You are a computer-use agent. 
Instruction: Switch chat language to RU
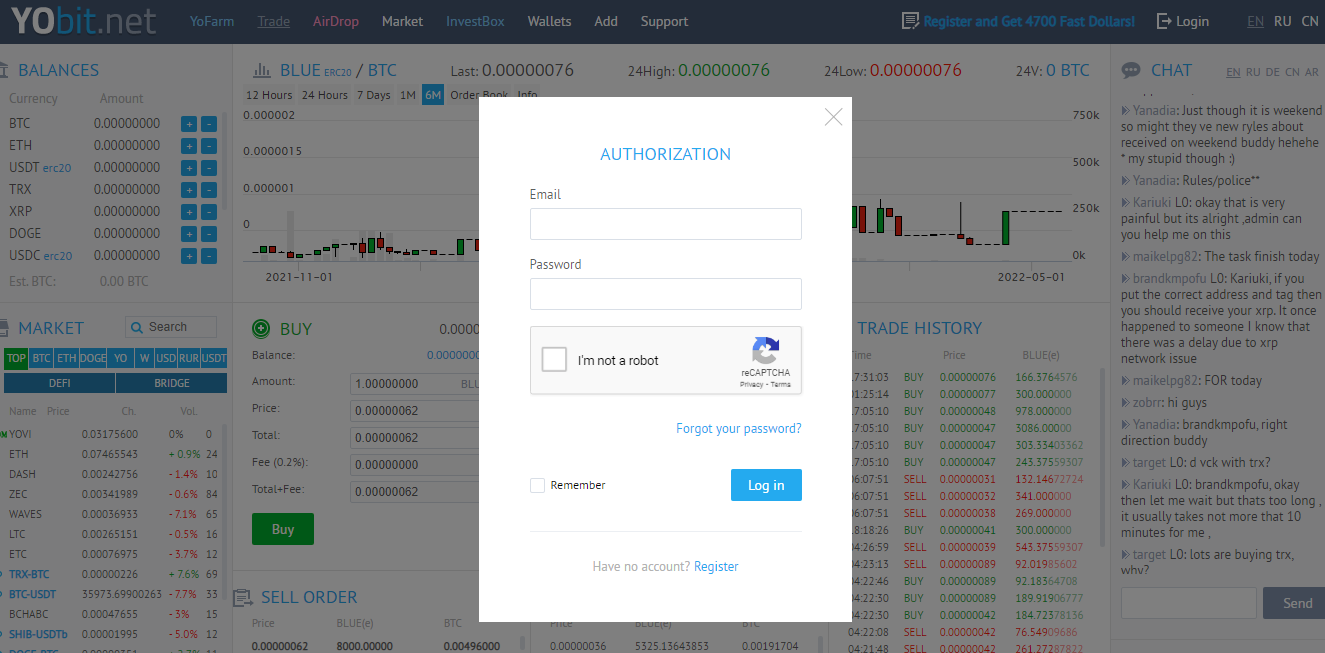1253,72
